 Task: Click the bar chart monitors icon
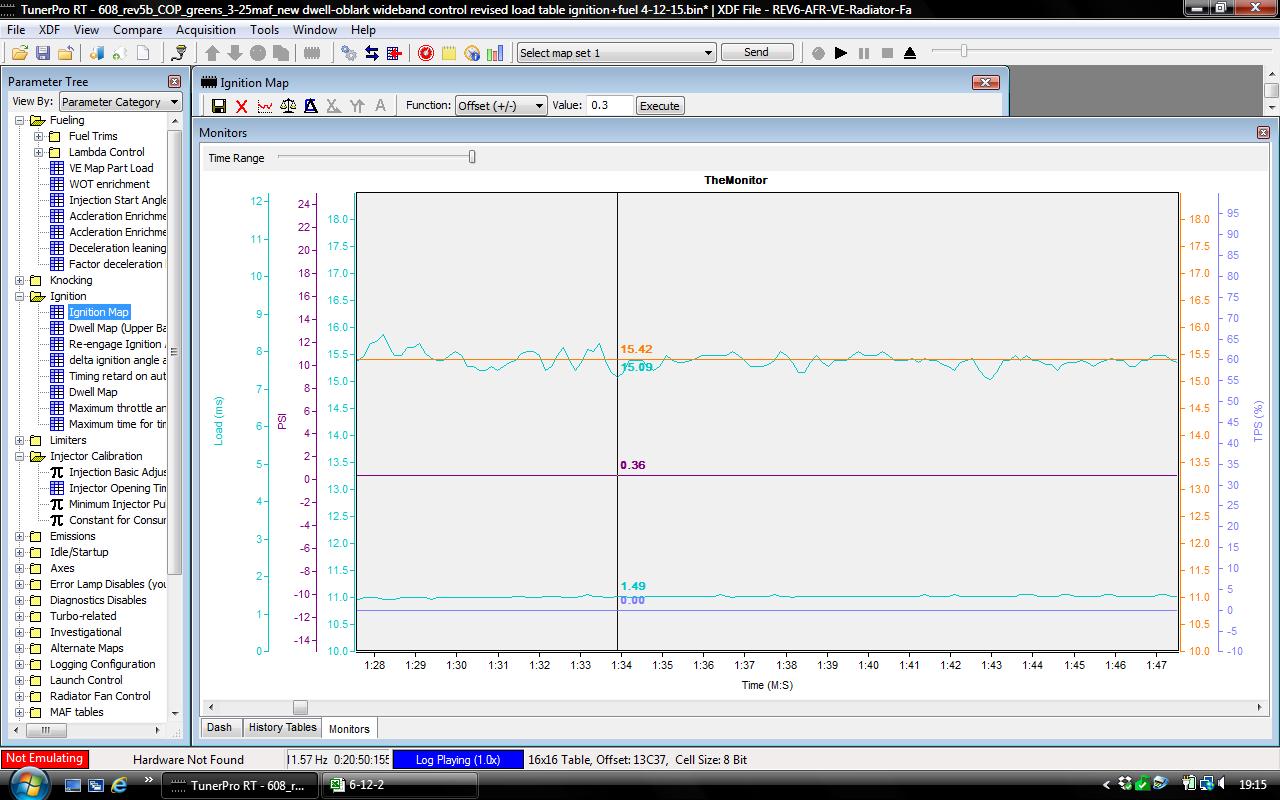coord(495,53)
